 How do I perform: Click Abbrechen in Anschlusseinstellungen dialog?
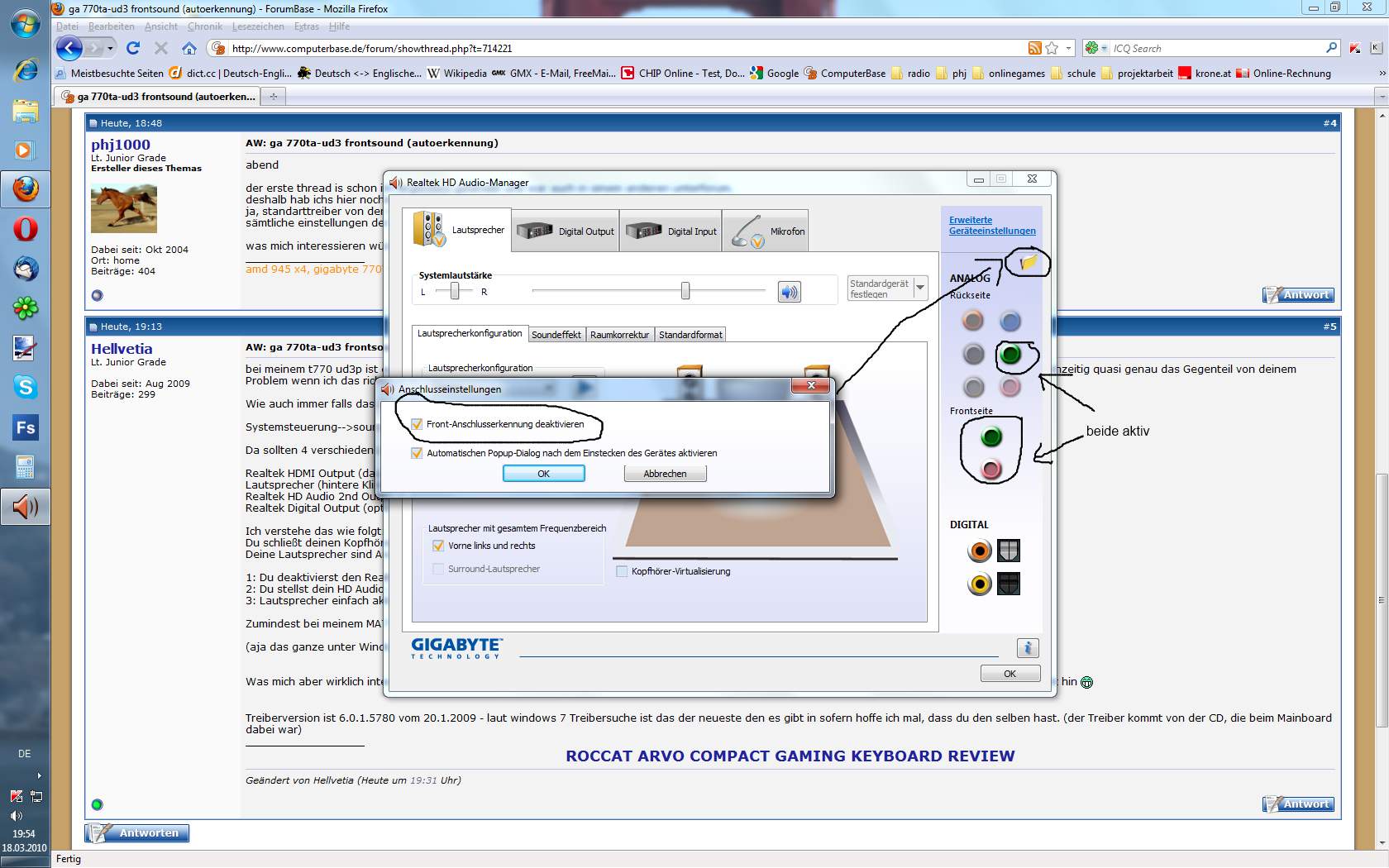pyautogui.click(x=665, y=474)
